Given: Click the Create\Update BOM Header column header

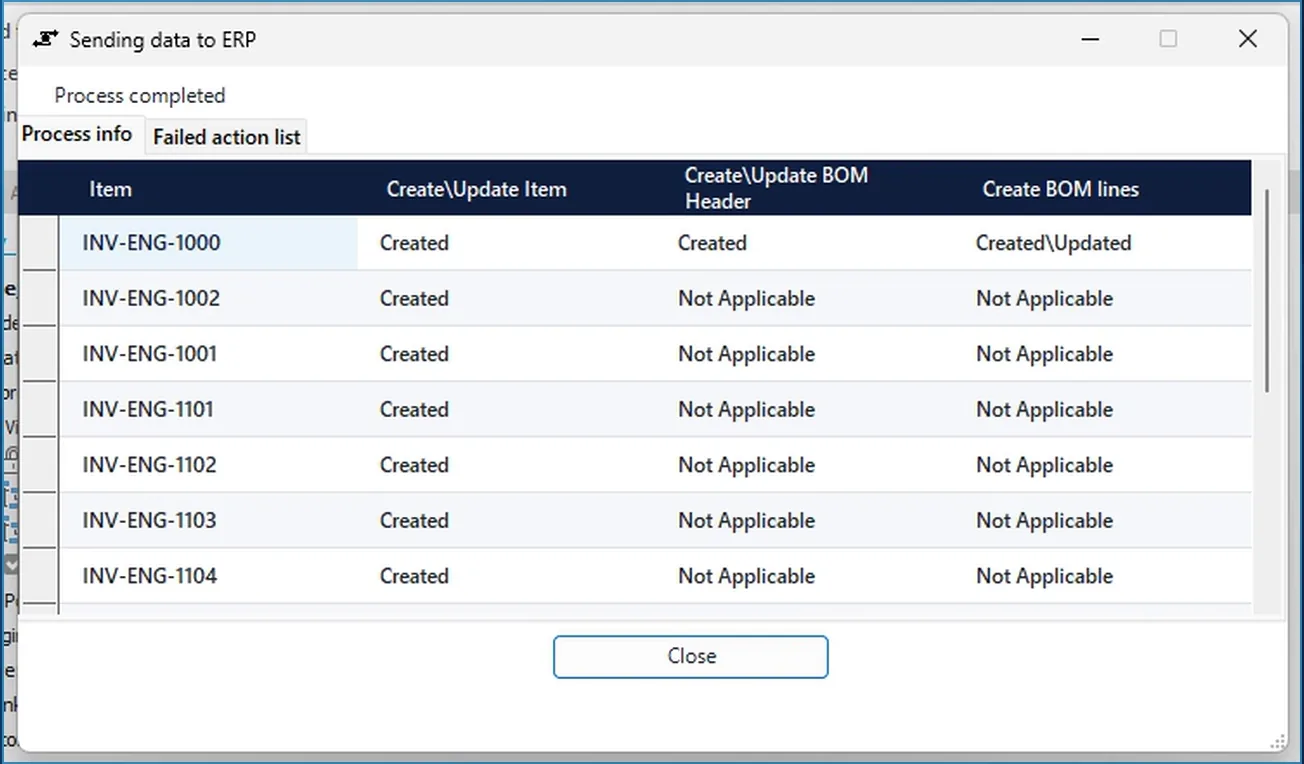Looking at the screenshot, I should point(804,189).
